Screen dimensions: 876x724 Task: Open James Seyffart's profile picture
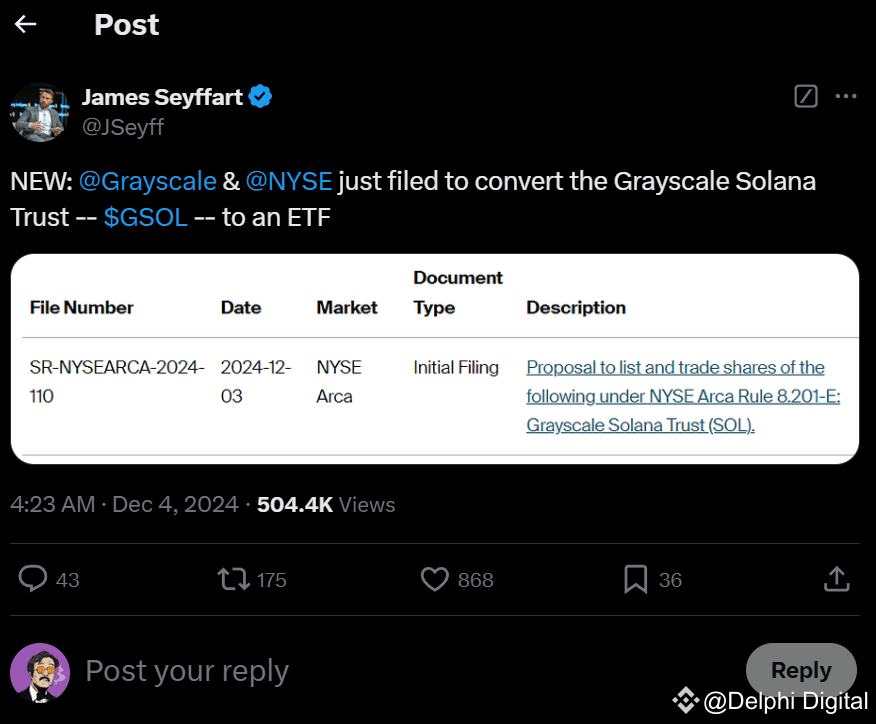click(39, 111)
